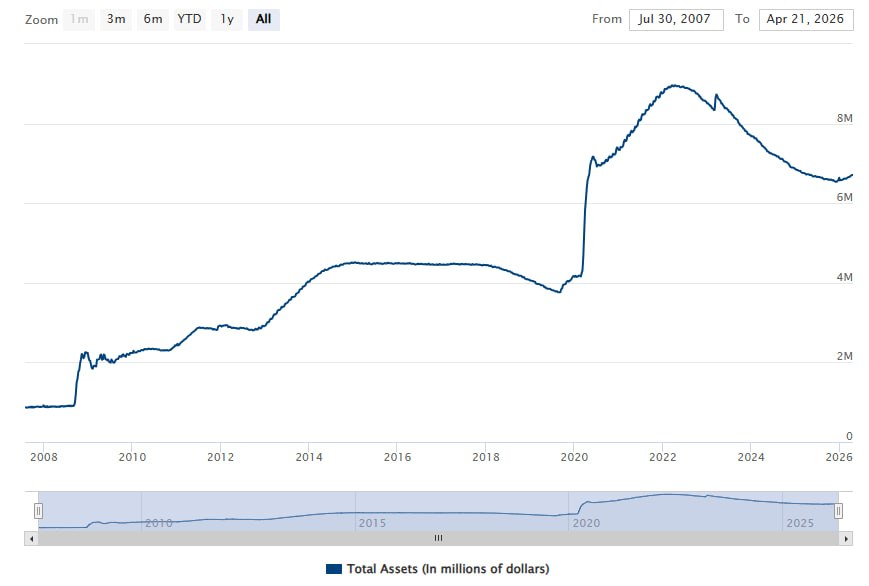Choose the 6m zoom option
This screenshot has width=869, height=586.
pos(152,19)
